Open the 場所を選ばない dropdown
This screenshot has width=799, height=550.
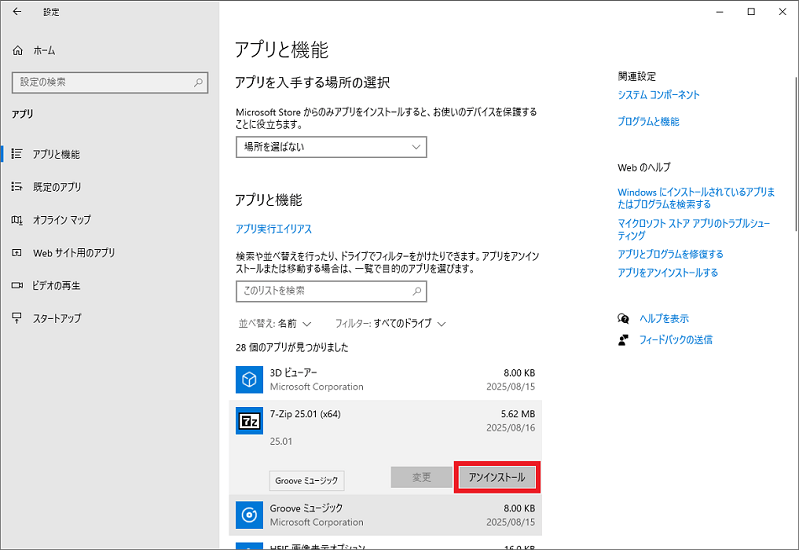click(331, 147)
